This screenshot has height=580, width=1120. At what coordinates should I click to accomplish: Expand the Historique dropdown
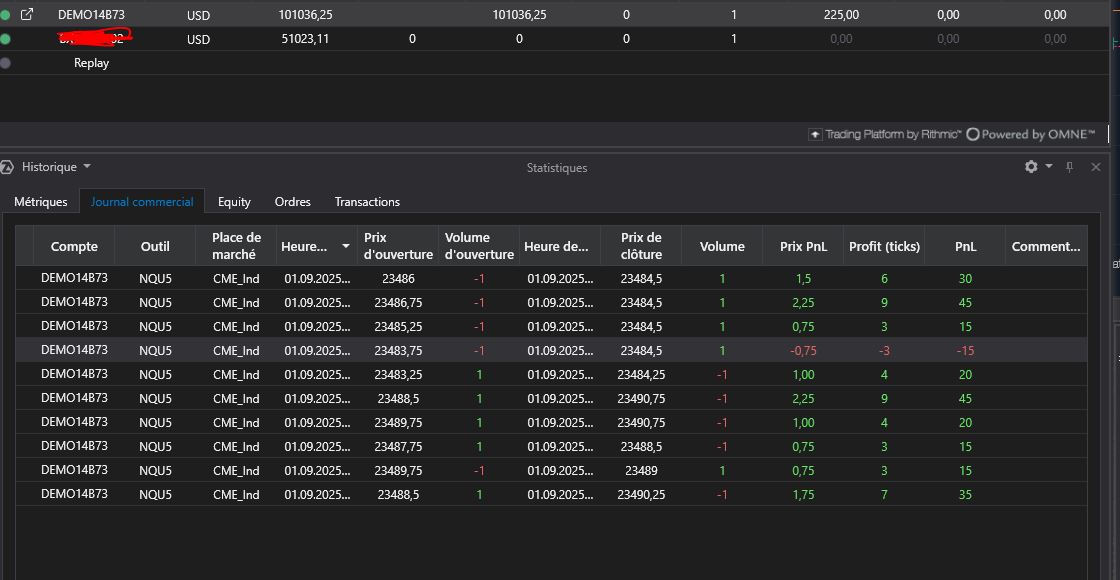pyautogui.click(x=87, y=167)
